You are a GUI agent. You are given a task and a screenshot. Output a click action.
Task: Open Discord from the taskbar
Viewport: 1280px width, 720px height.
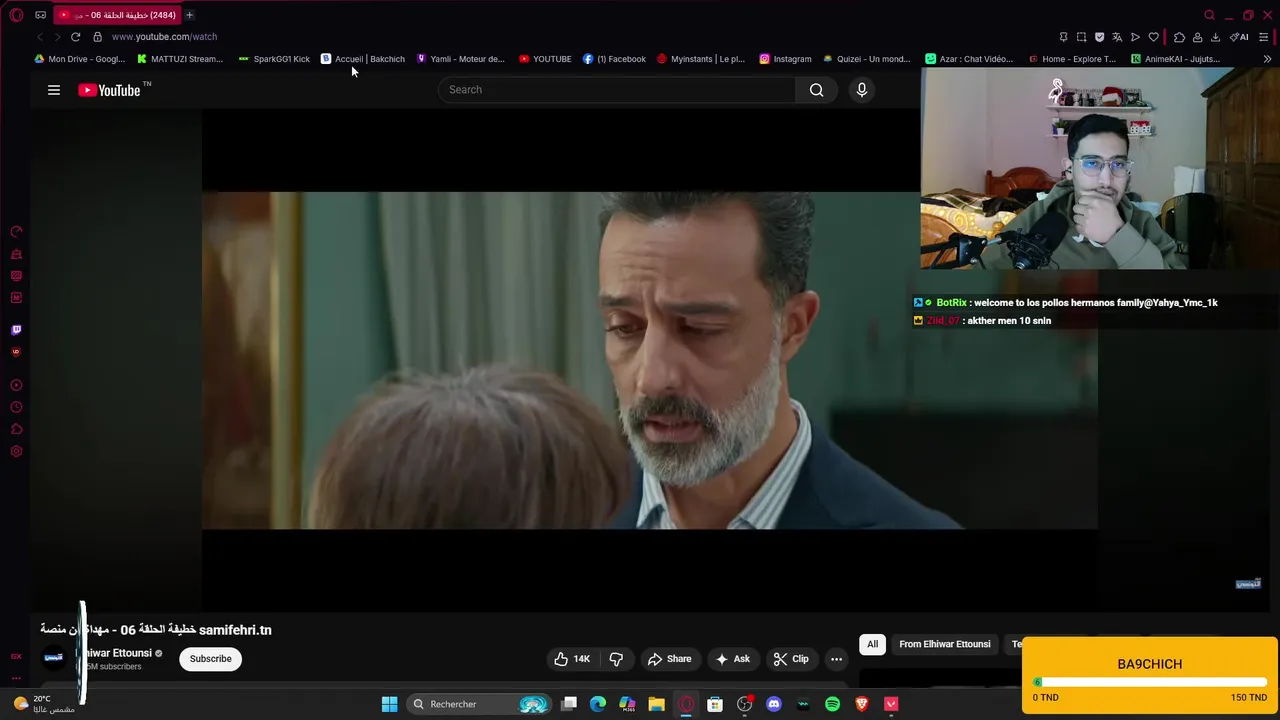point(773,704)
